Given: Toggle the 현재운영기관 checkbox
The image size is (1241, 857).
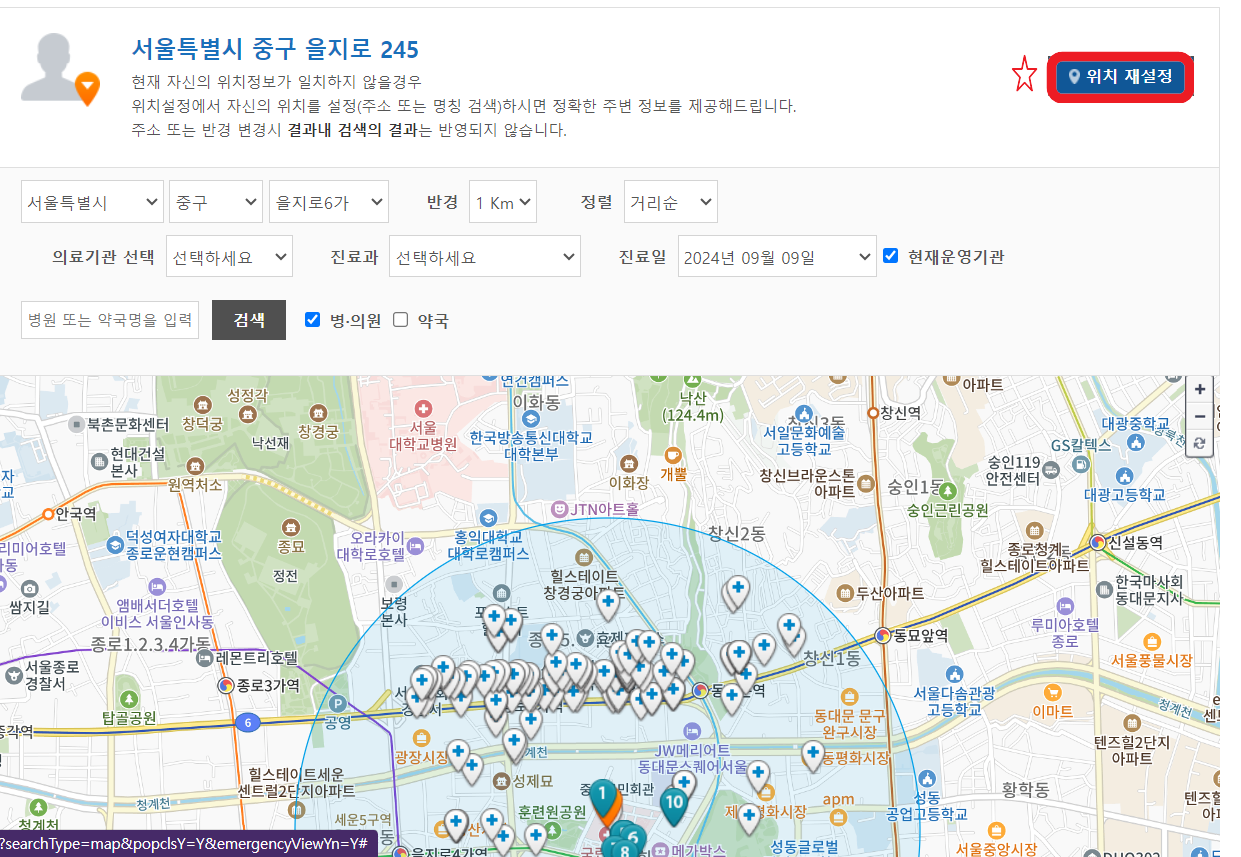Looking at the screenshot, I should click(x=891, y=256).
